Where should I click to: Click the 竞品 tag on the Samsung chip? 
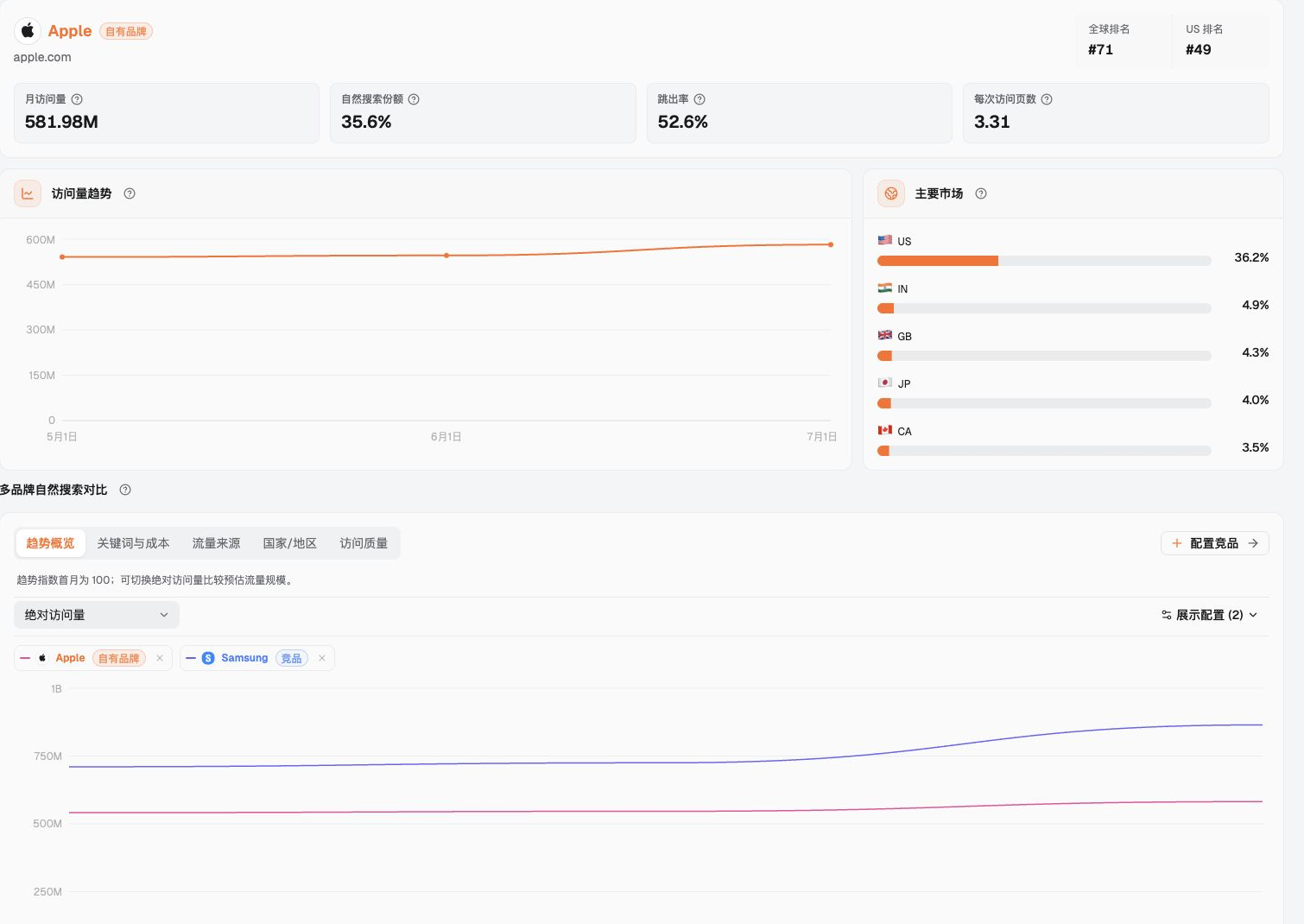click(292, 658)
